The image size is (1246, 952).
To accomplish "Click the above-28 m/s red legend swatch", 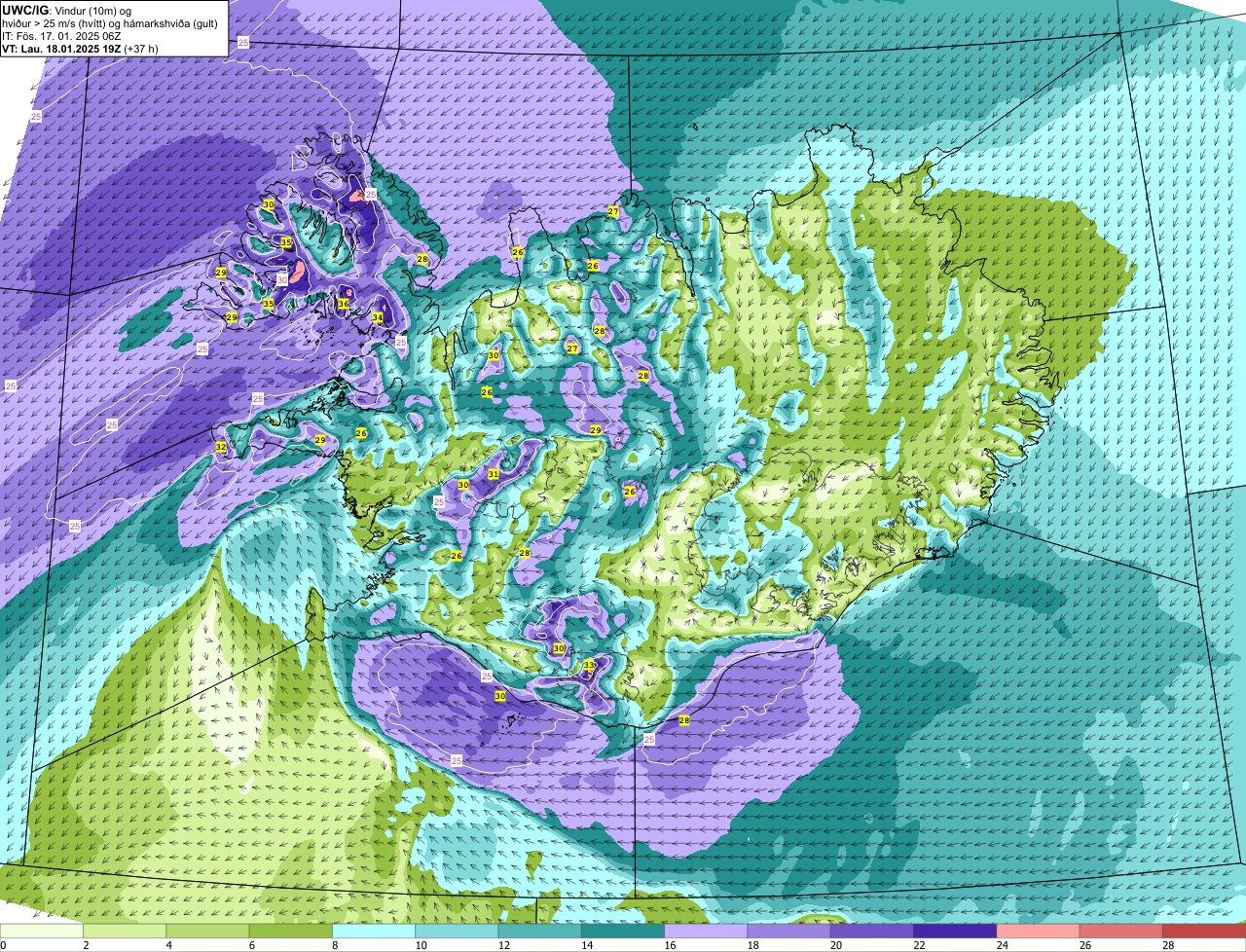I will (1204, 931).
